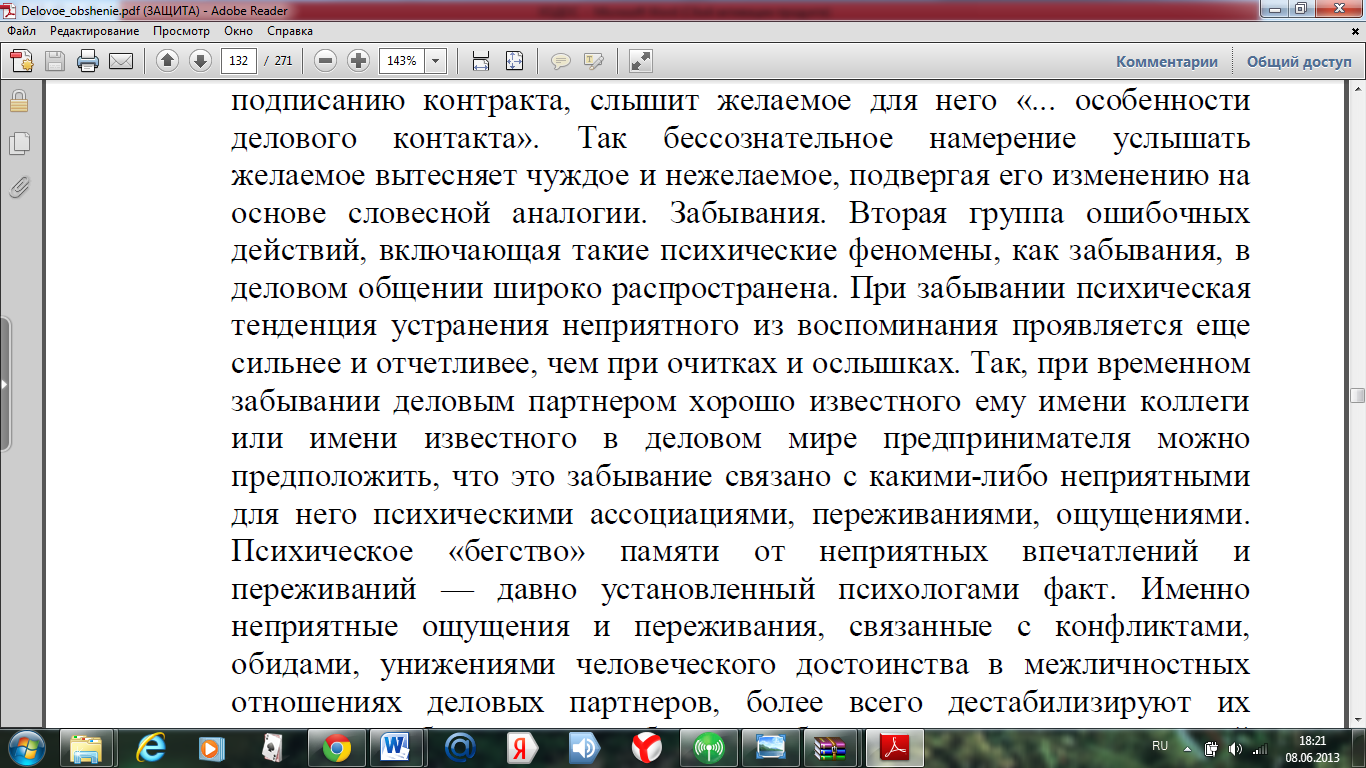Screen dimensions: 1366x768
Task: Open Page Thumbnails panel in left sidebar
Action: (x=19, y=143)
